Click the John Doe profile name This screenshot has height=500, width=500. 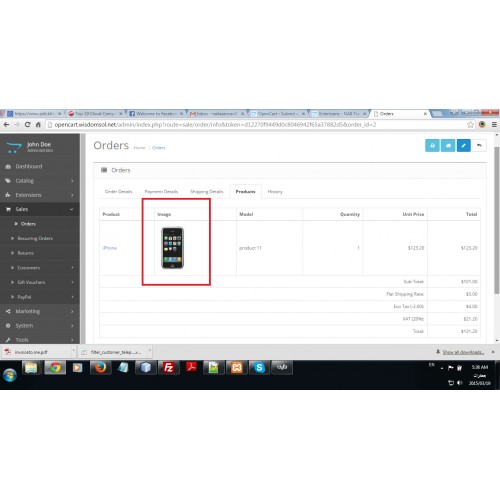click(39, 144)
